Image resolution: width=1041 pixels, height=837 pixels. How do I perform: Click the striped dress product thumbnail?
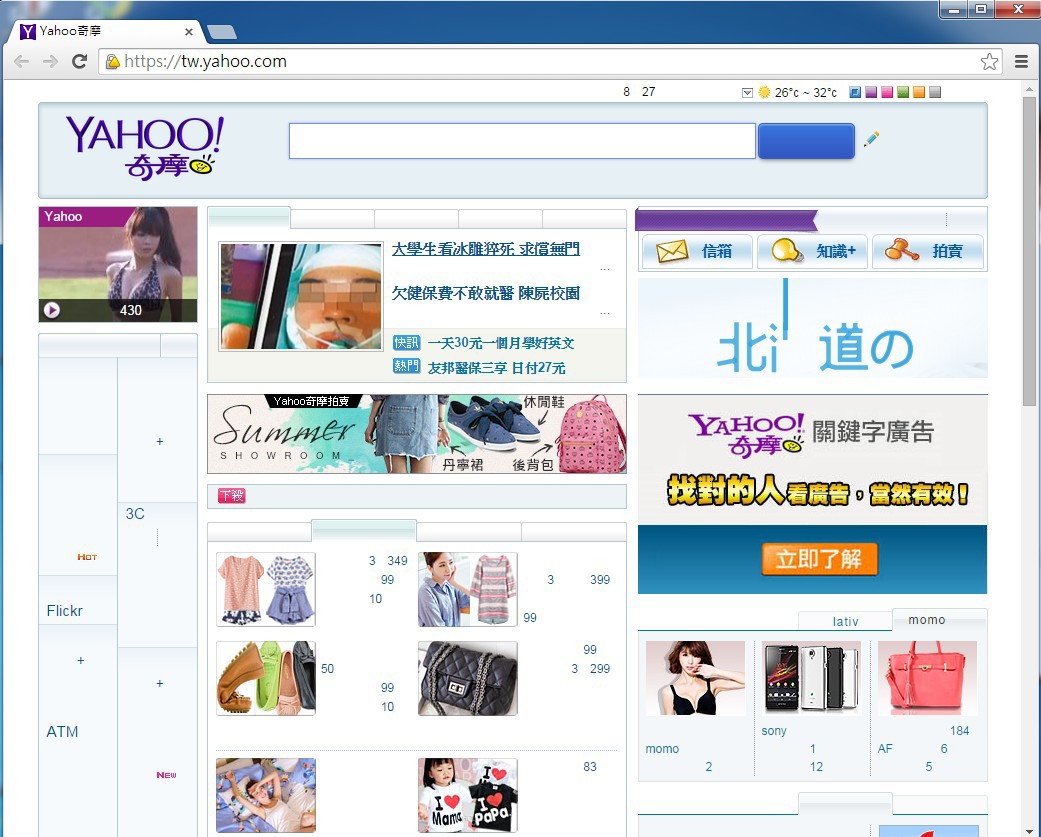(467, 589)
